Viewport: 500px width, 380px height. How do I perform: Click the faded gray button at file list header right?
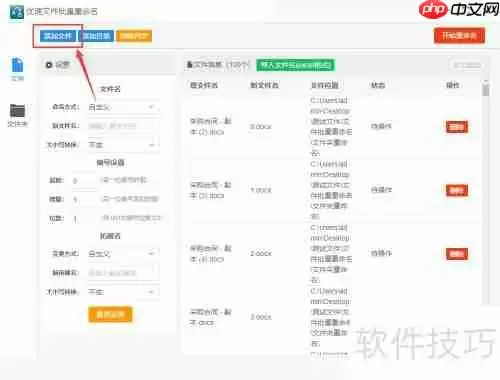tap(468, 65)
